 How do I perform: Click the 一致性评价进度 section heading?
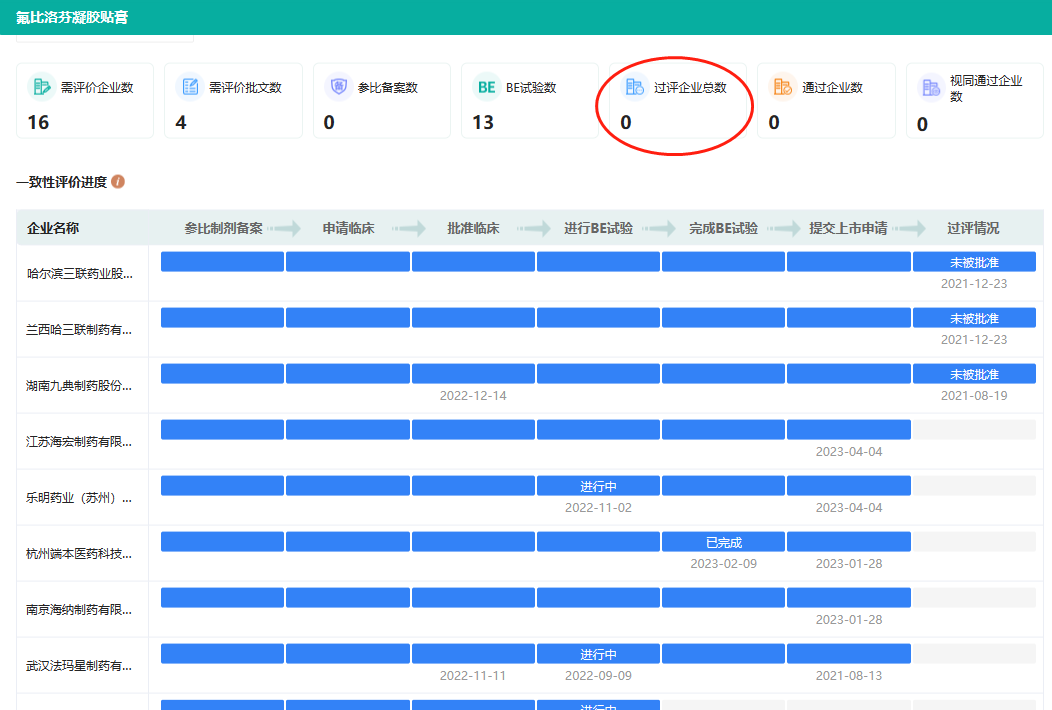click(x=62, y=182)
